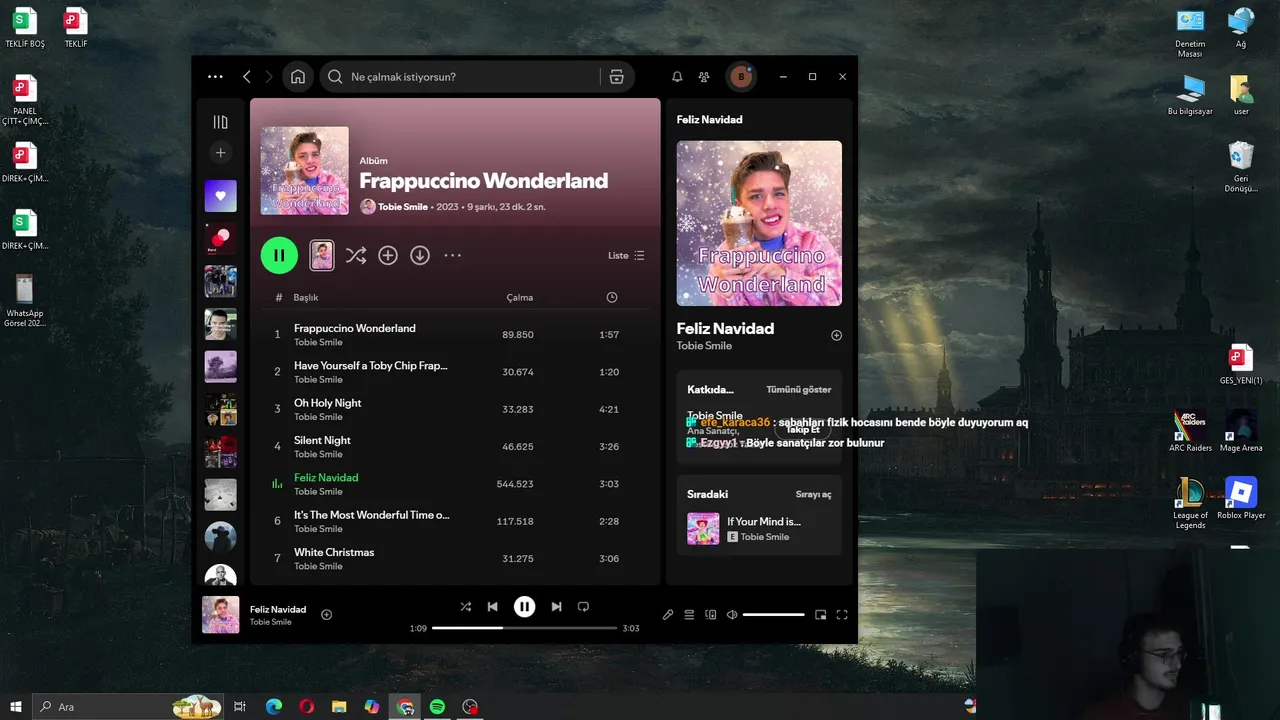Click Tümünü göster in credits card

tap(799, 389)
